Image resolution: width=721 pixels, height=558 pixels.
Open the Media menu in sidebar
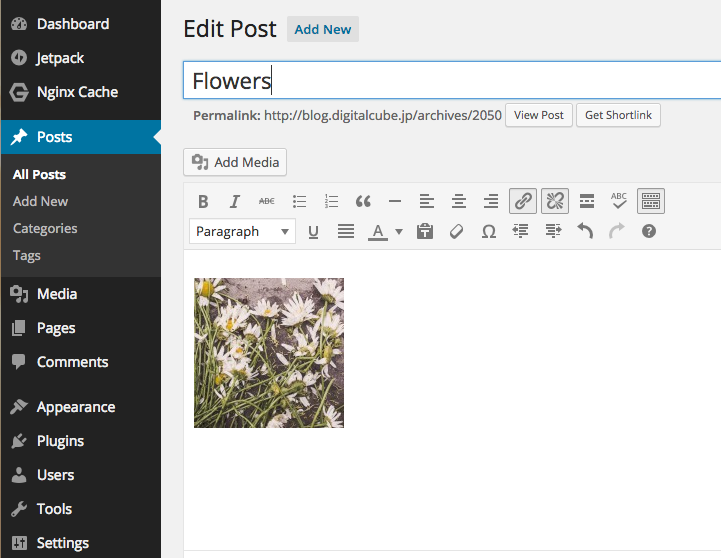57,294
